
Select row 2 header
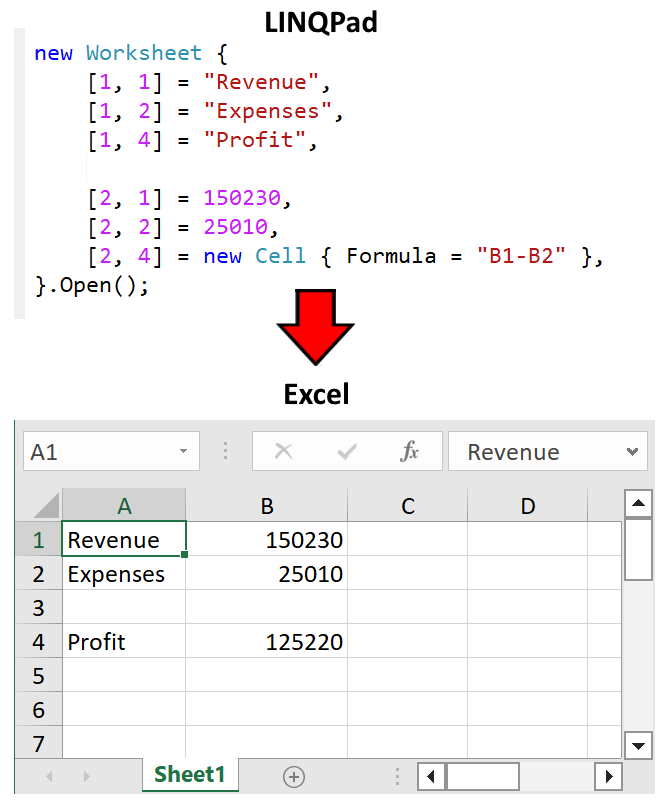[39, 573]
